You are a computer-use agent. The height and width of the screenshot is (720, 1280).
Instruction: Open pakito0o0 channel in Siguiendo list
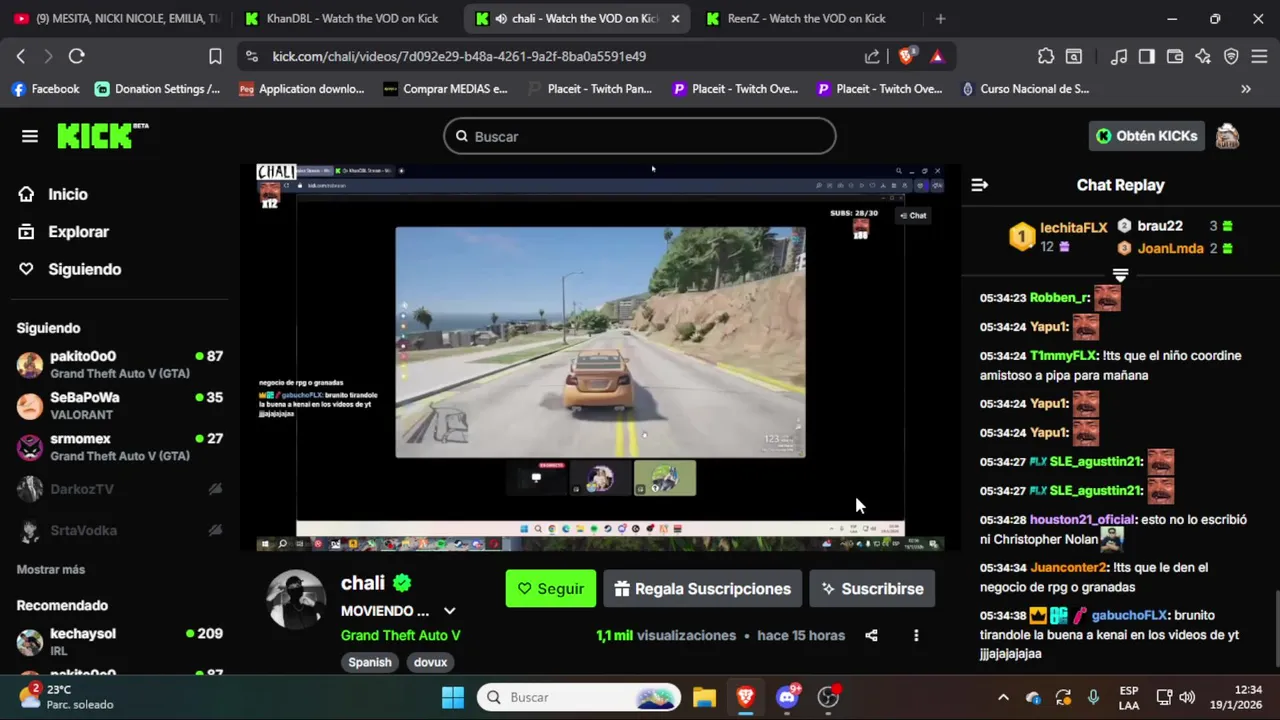[120, 364]
